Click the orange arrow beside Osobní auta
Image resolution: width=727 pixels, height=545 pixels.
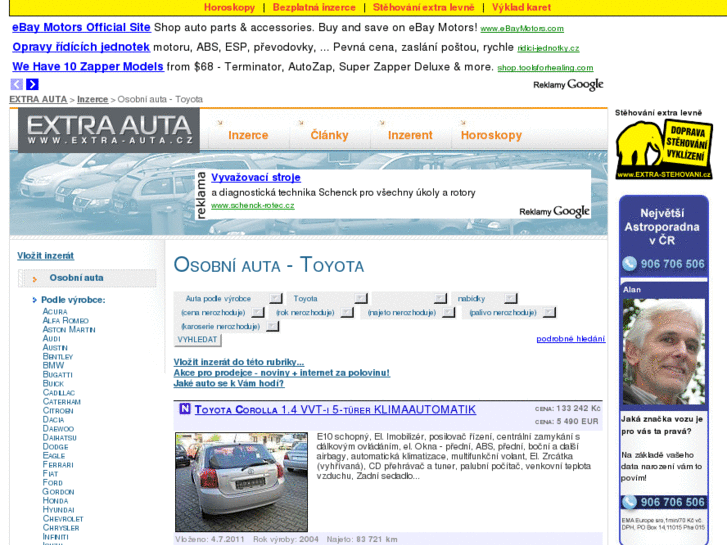pos(34,279)
